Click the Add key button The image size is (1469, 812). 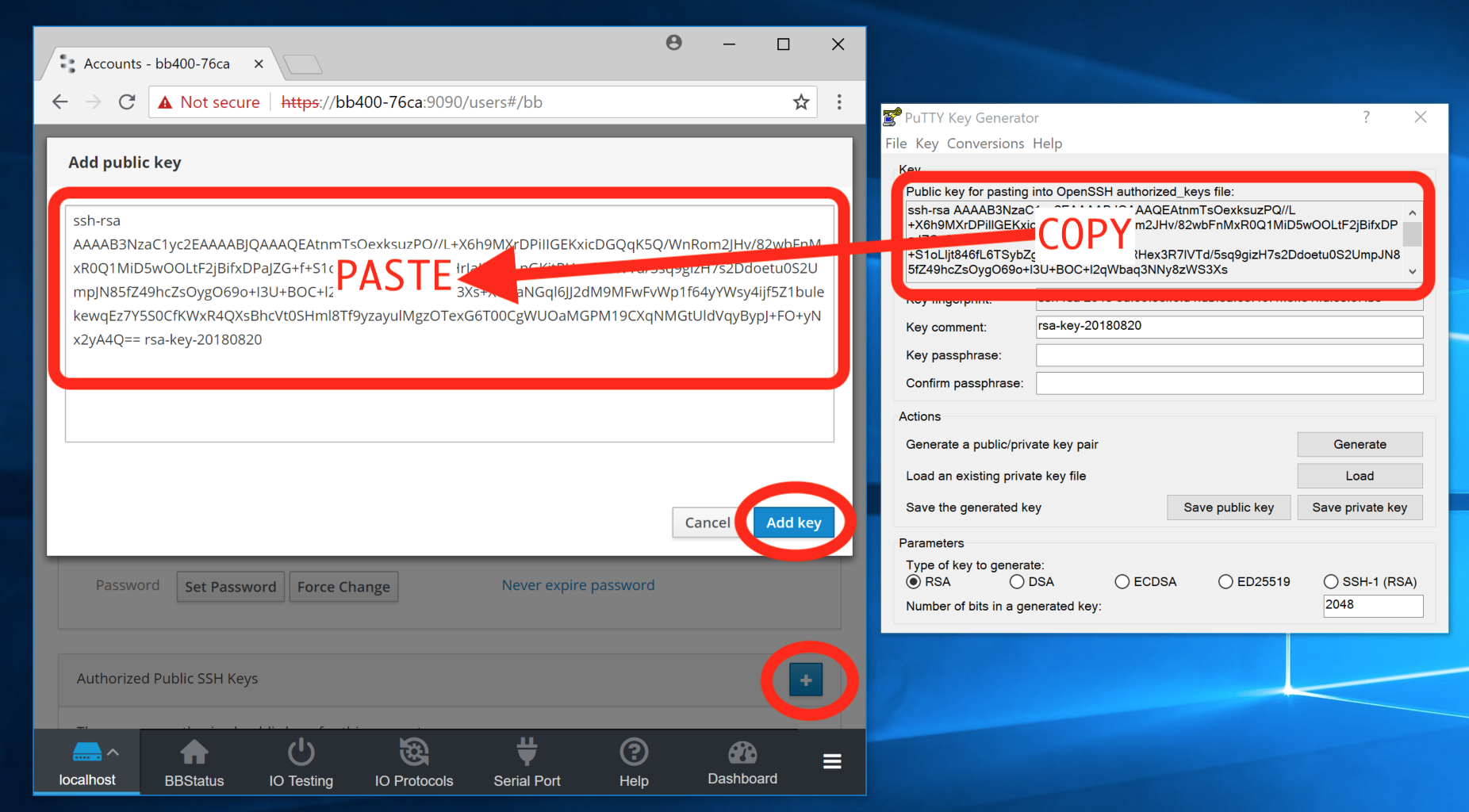[x=793, y=523]
